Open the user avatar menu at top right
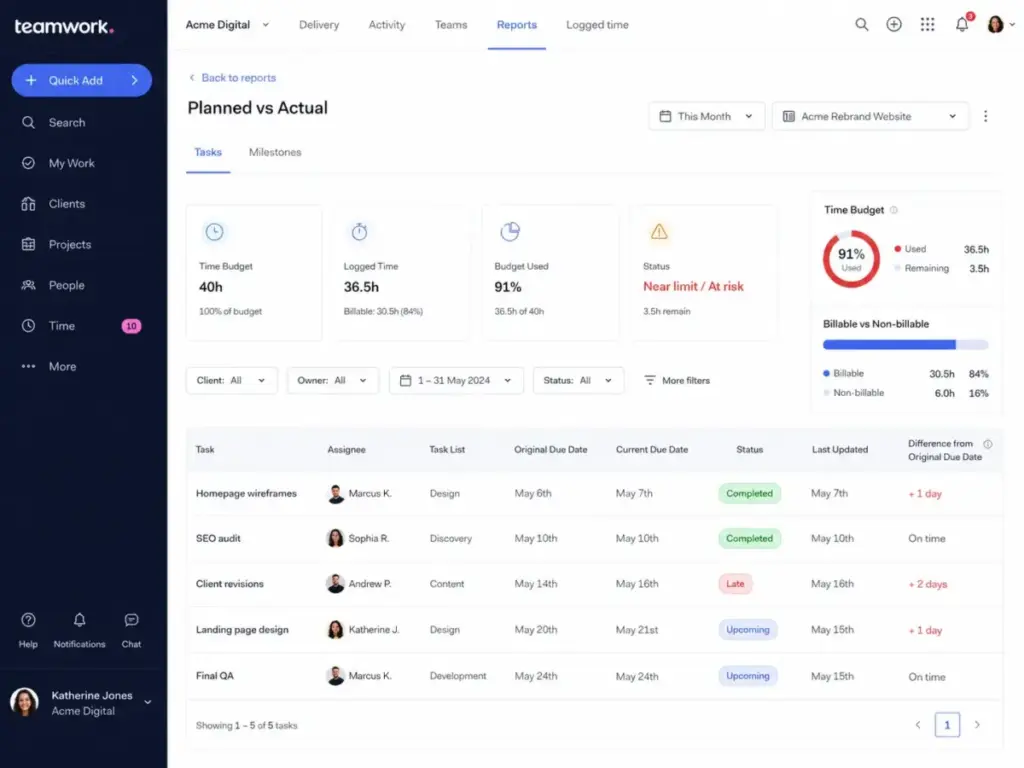Viewport: 1024px width, 768px height. pos(1000,25)
